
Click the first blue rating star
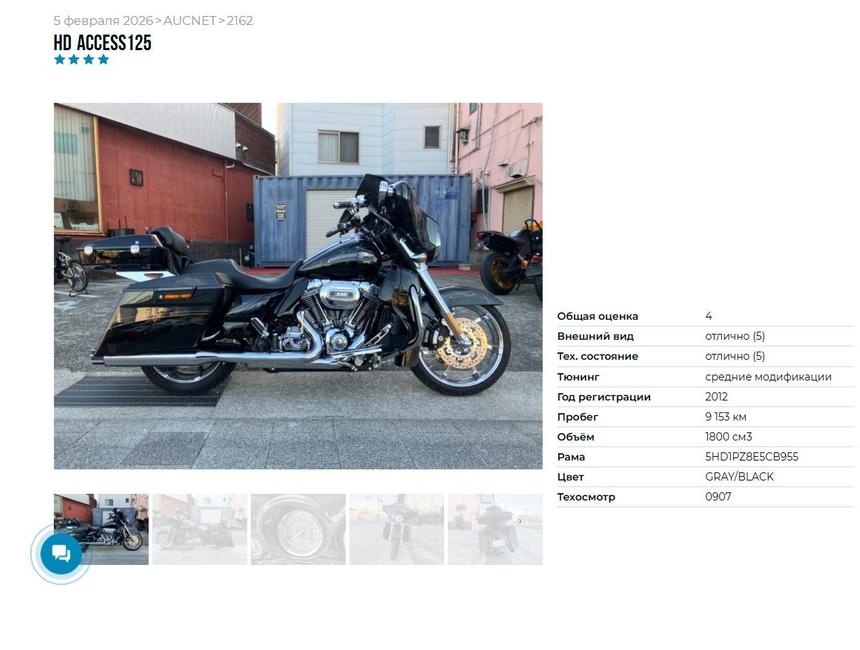click(59, 59)
